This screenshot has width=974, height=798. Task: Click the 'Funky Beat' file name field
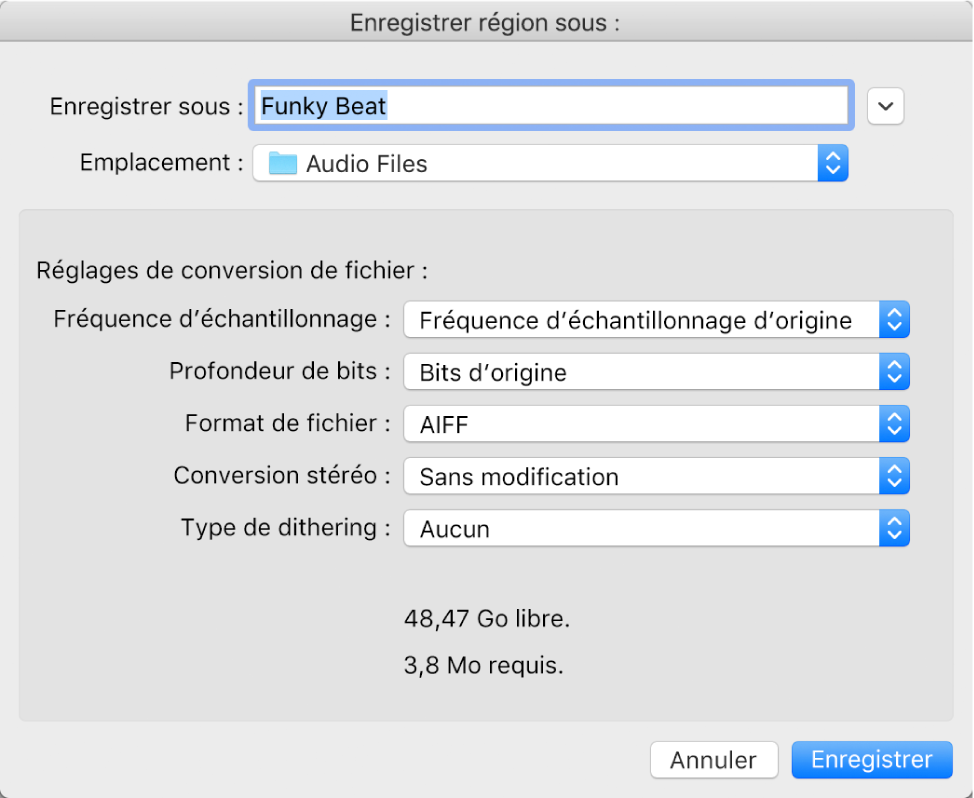(x=550, y=106)
